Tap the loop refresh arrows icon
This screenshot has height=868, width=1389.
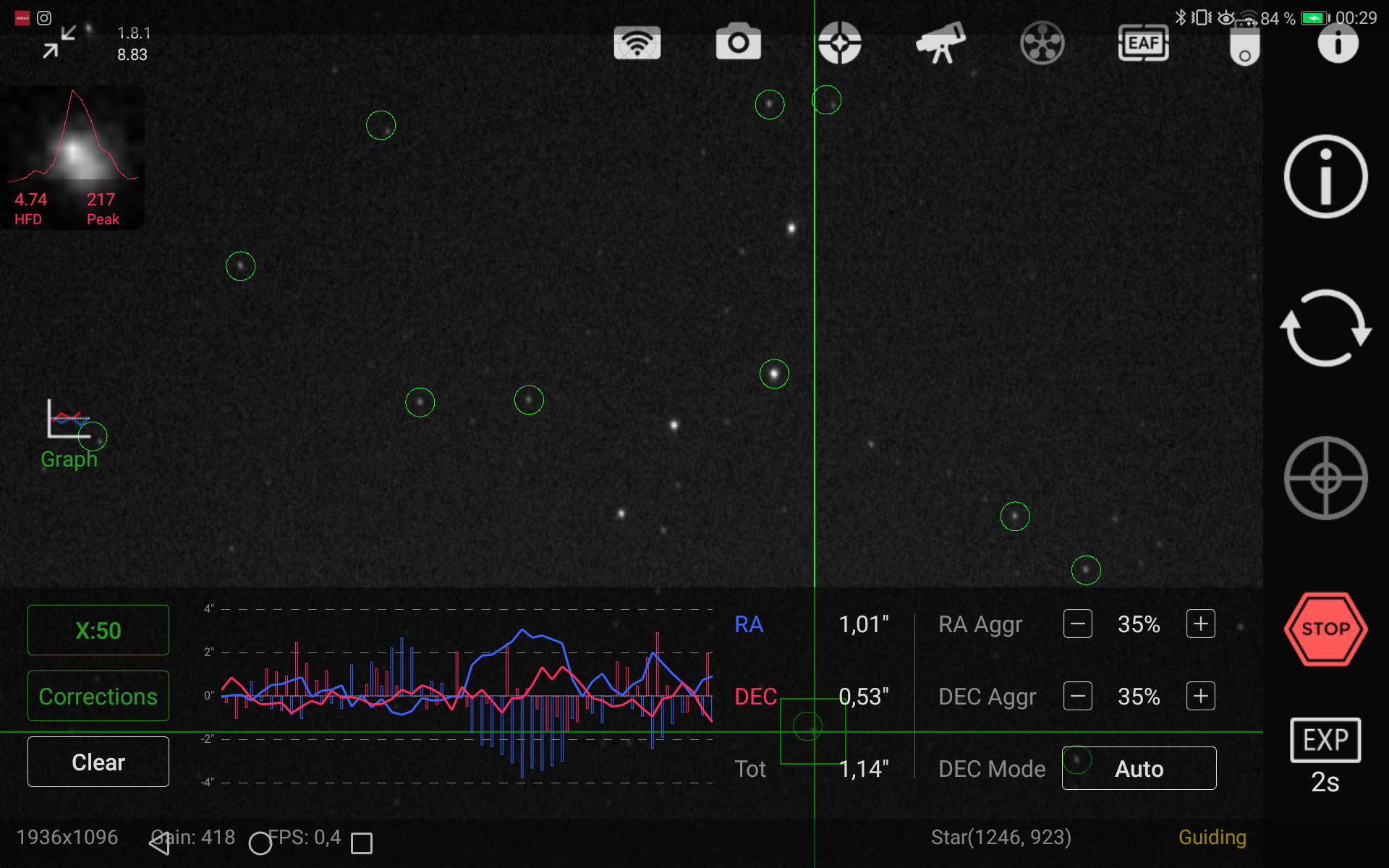[1325, 328]
